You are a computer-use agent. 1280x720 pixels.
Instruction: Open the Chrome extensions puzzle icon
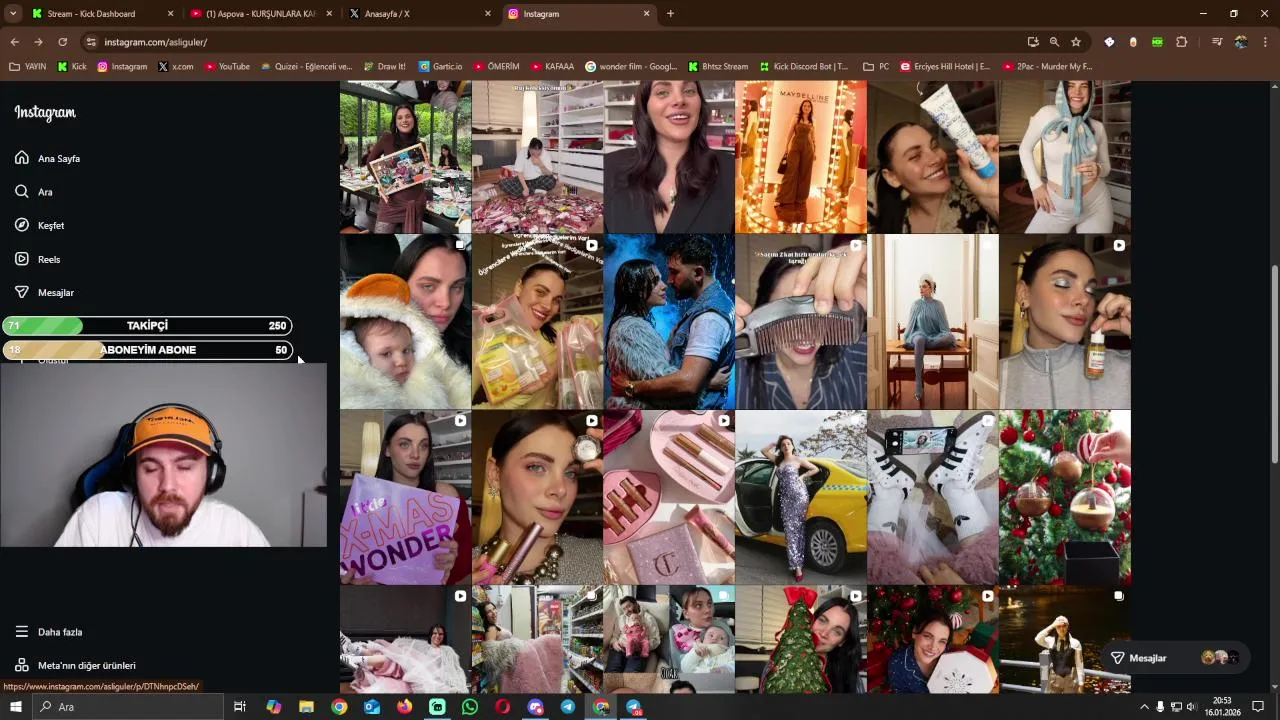point(1181,42)
